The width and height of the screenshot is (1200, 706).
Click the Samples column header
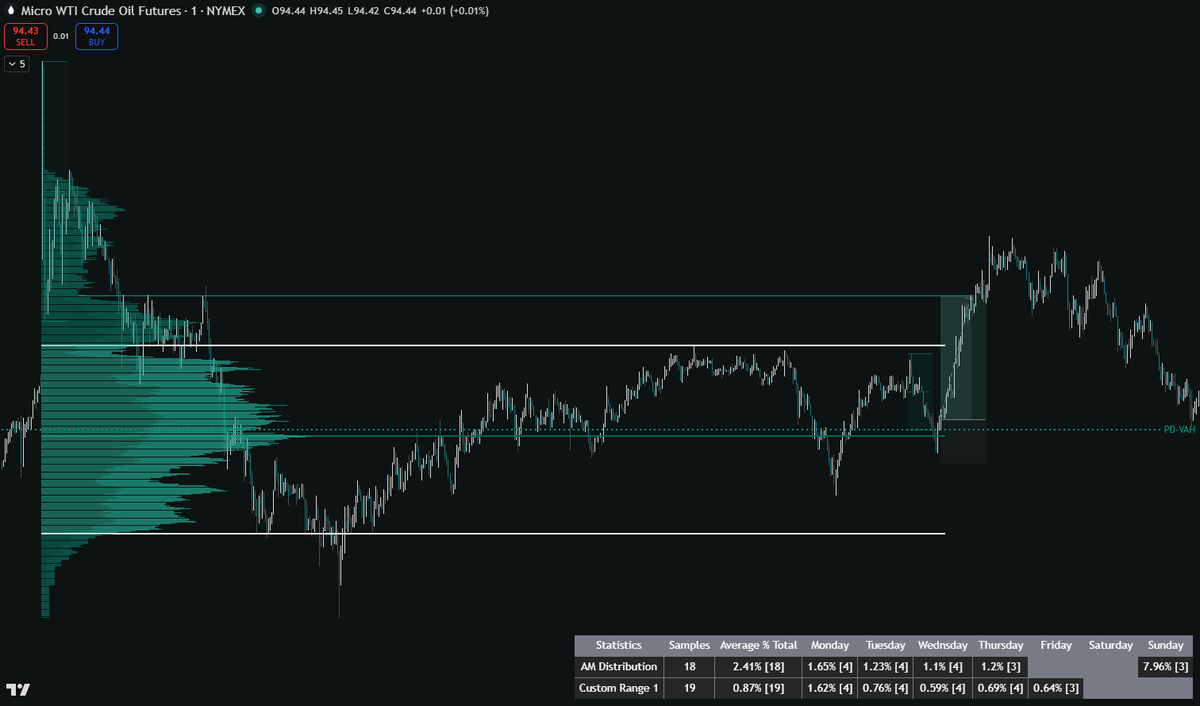click(689, 645)
